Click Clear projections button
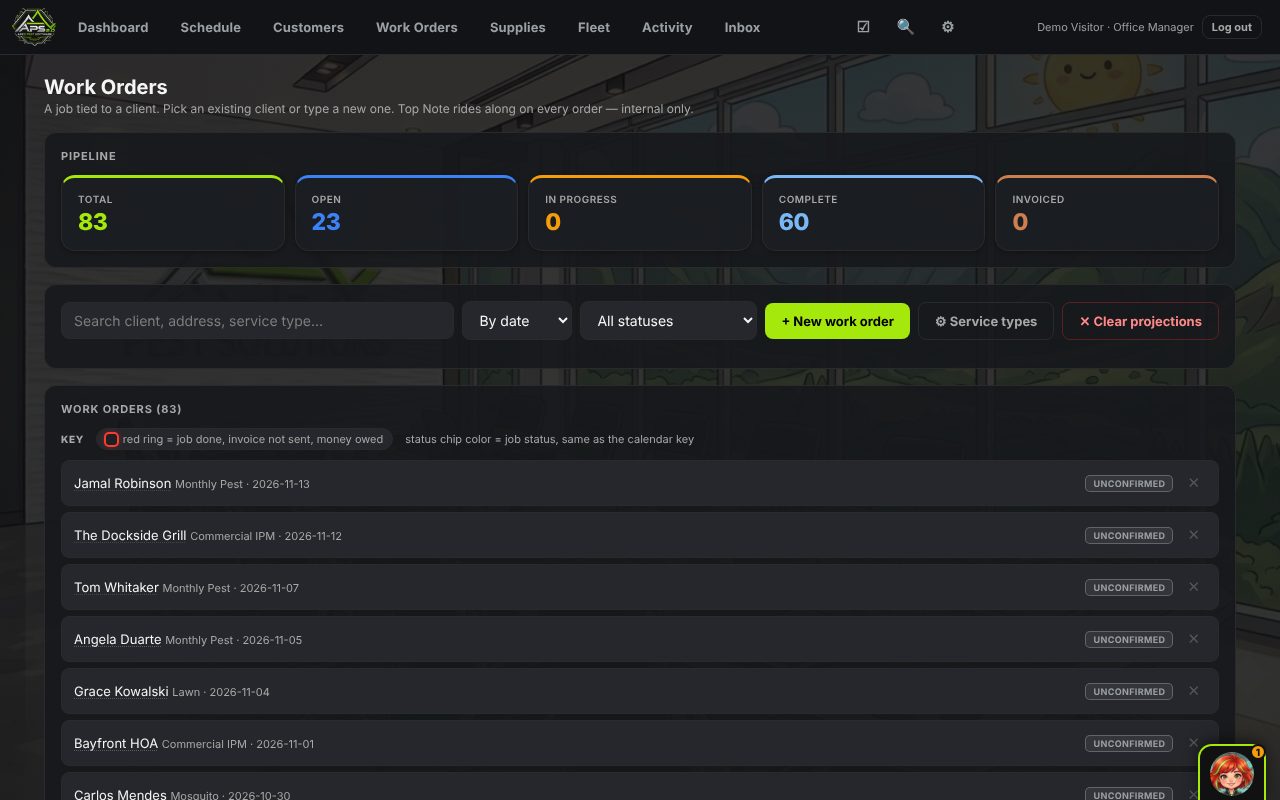Screen dimensions: 1280x800 click(x=1140, y=321)
